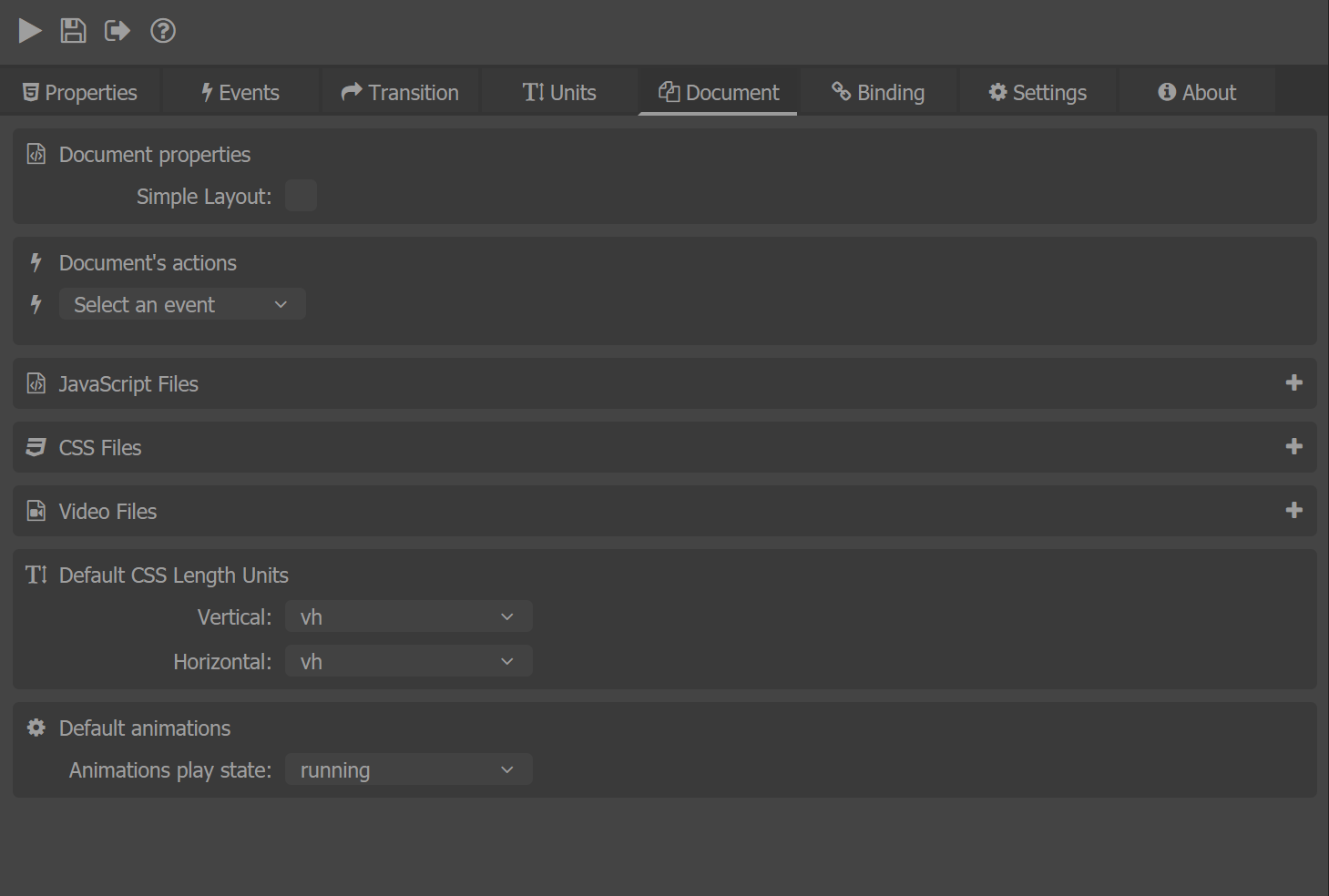Open the Help question mark icon

[x=163, y=31]
